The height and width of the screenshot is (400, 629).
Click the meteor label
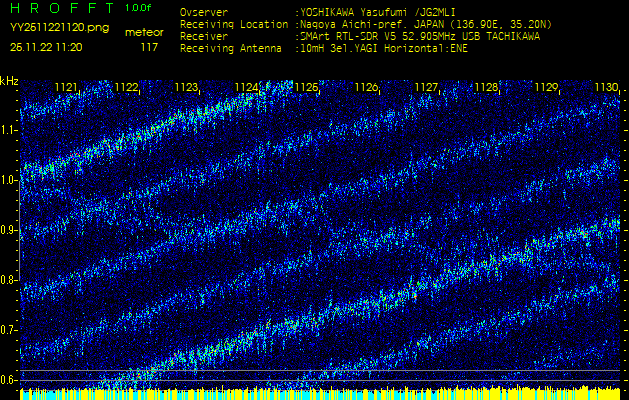click(x=144, y=33)
